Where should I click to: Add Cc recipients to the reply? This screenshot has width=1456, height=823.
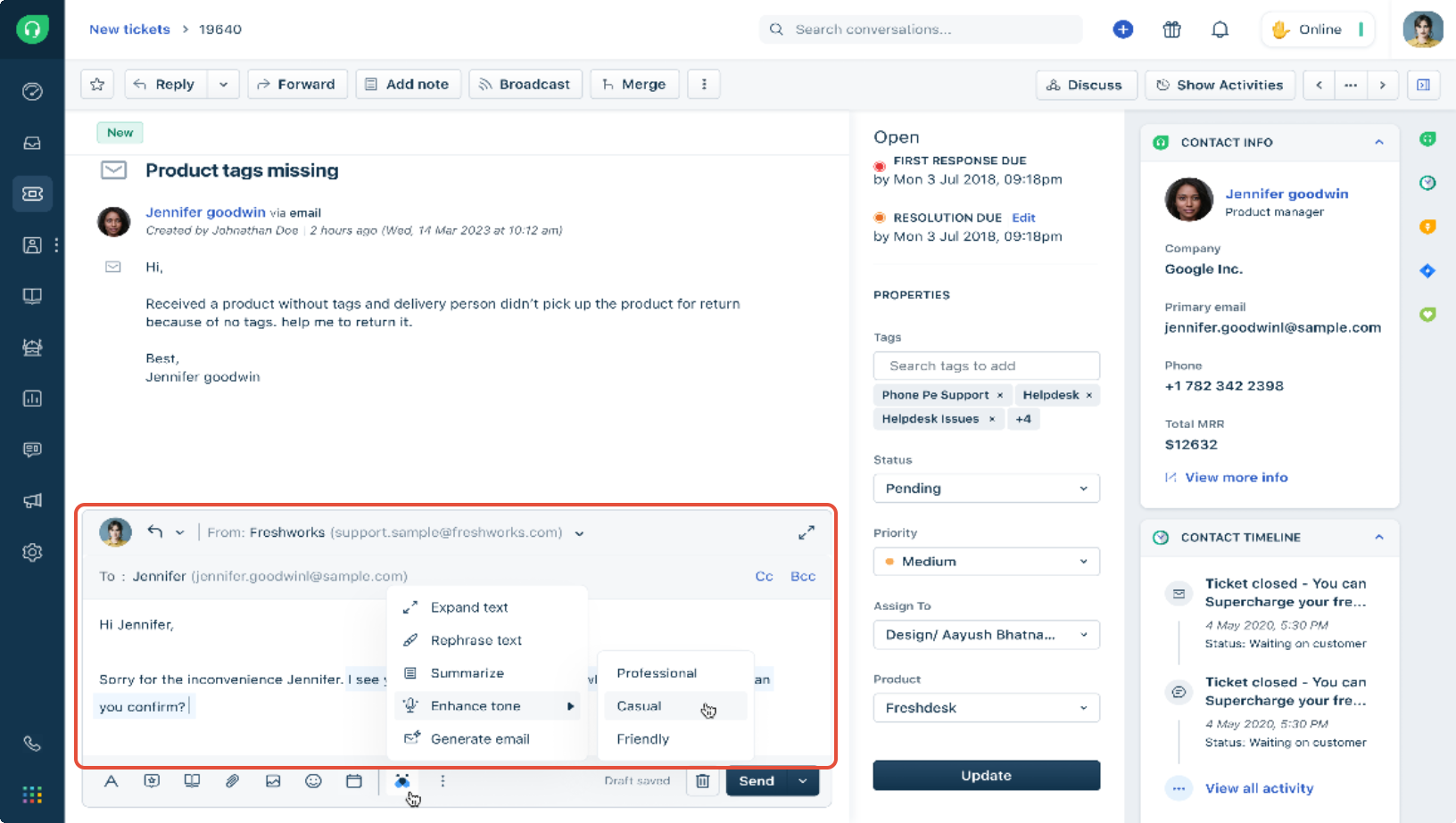765,576
